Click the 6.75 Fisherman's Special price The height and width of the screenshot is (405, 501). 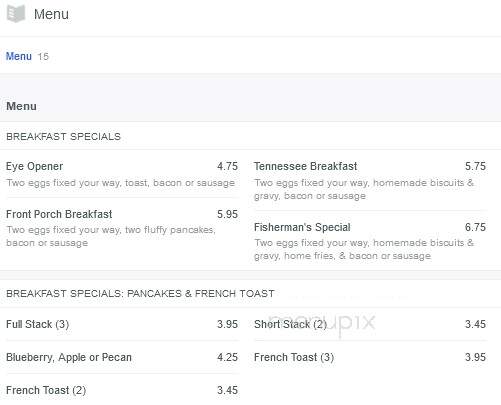coord(475,227)
